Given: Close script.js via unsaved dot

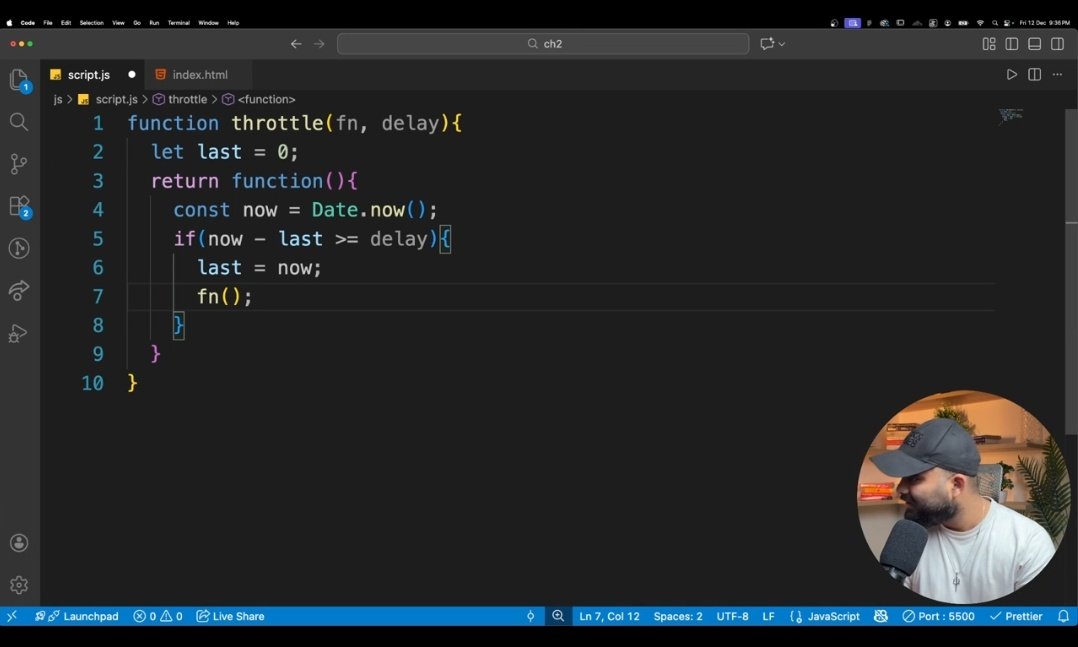Looking at the screenshot, I should coord(132,74).
